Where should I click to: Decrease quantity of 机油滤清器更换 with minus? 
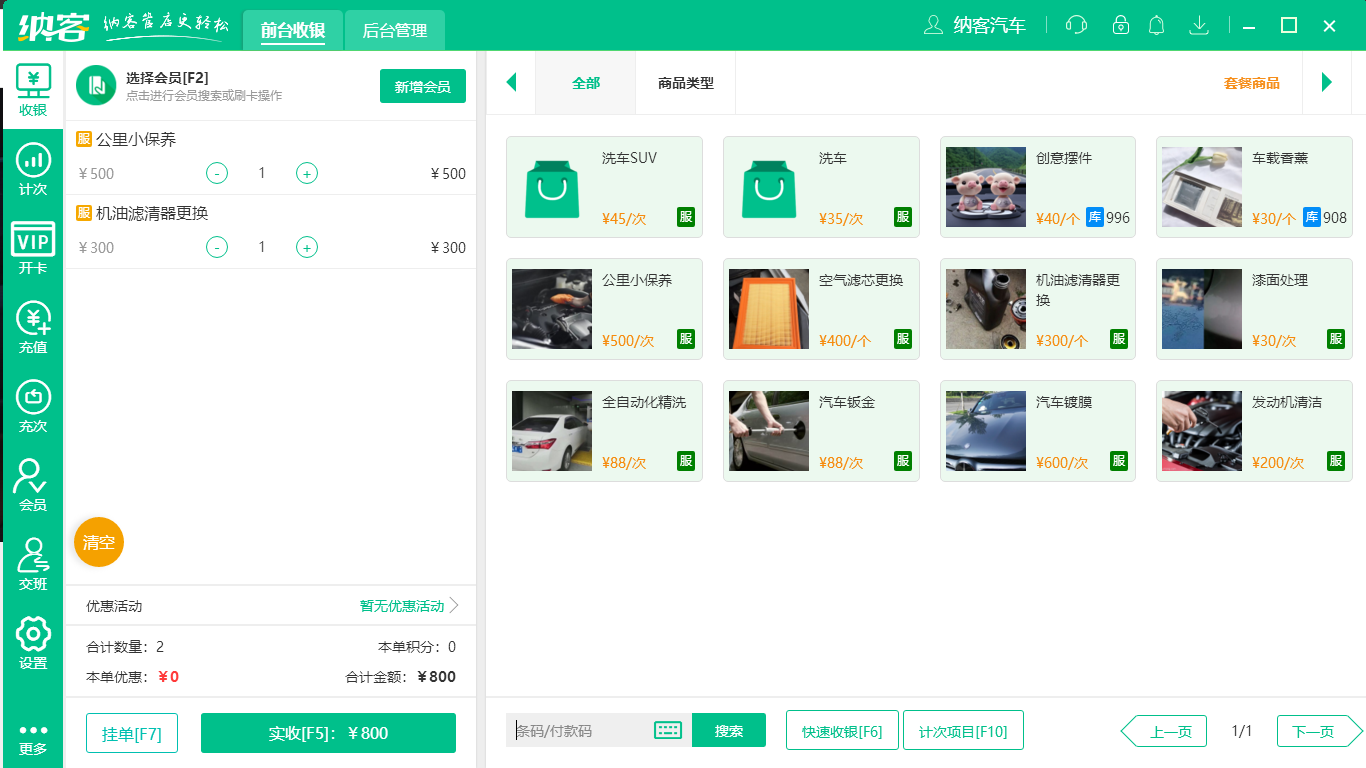coord(217,247)
